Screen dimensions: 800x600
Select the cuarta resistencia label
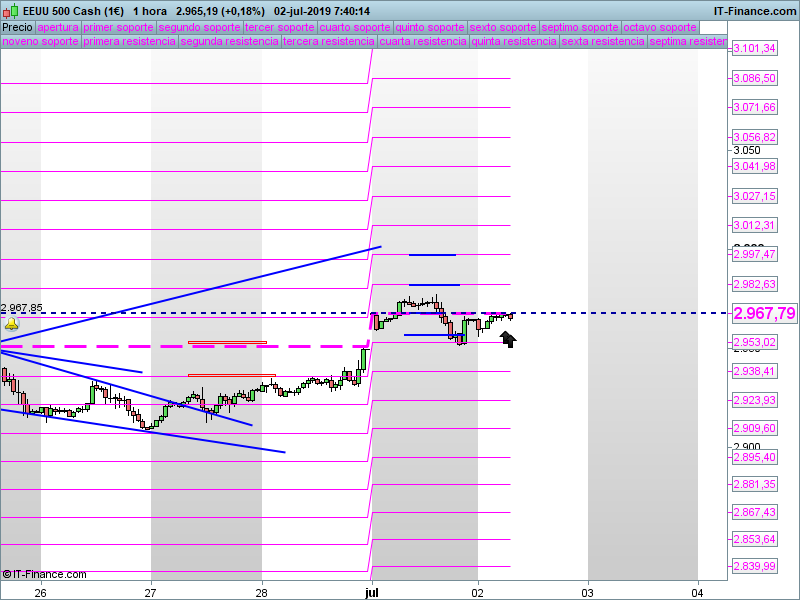(x=423, y=41)
